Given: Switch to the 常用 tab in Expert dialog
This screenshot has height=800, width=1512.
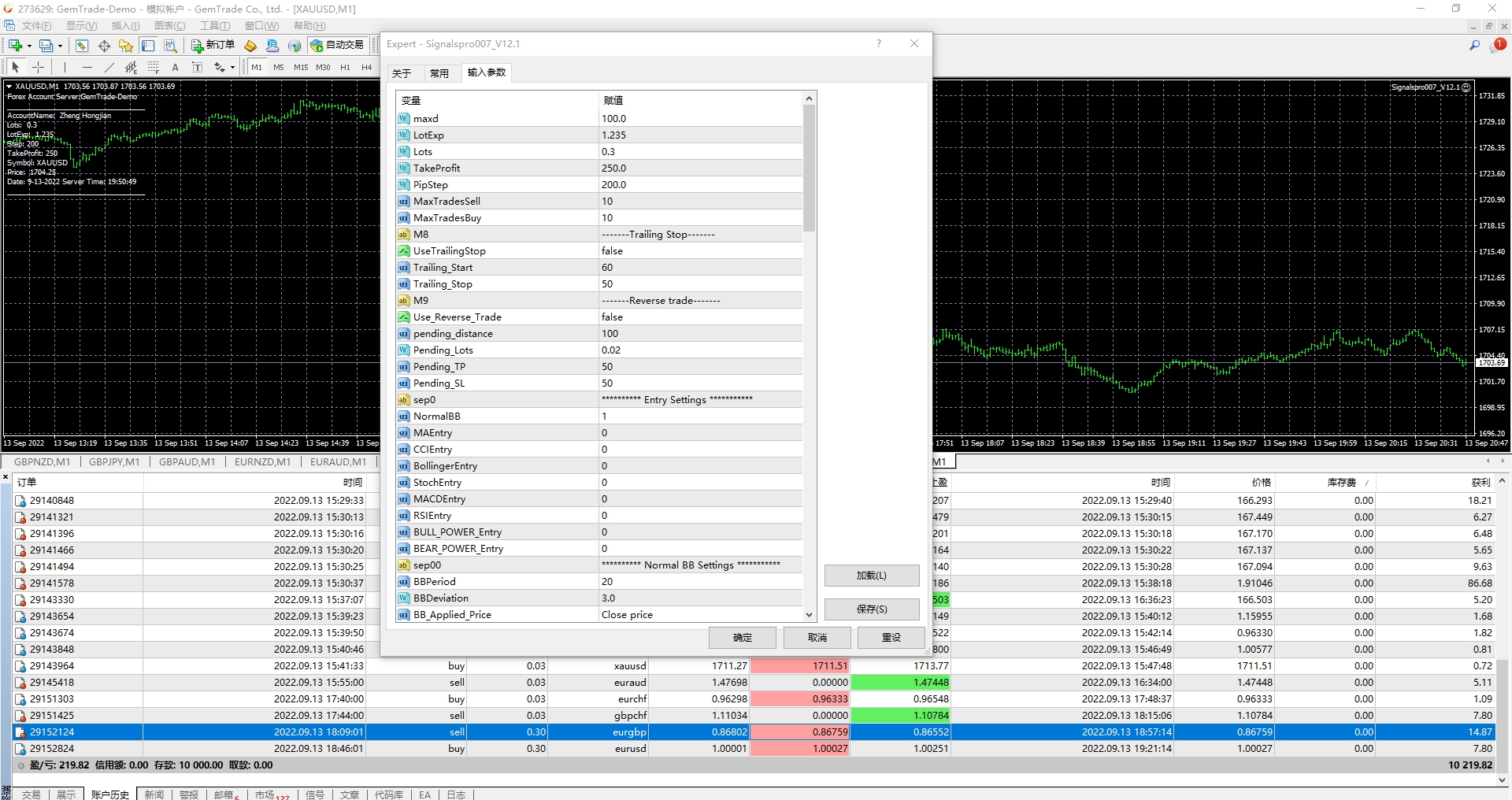Looking at the screenshot, I should [x=439, y=73].
